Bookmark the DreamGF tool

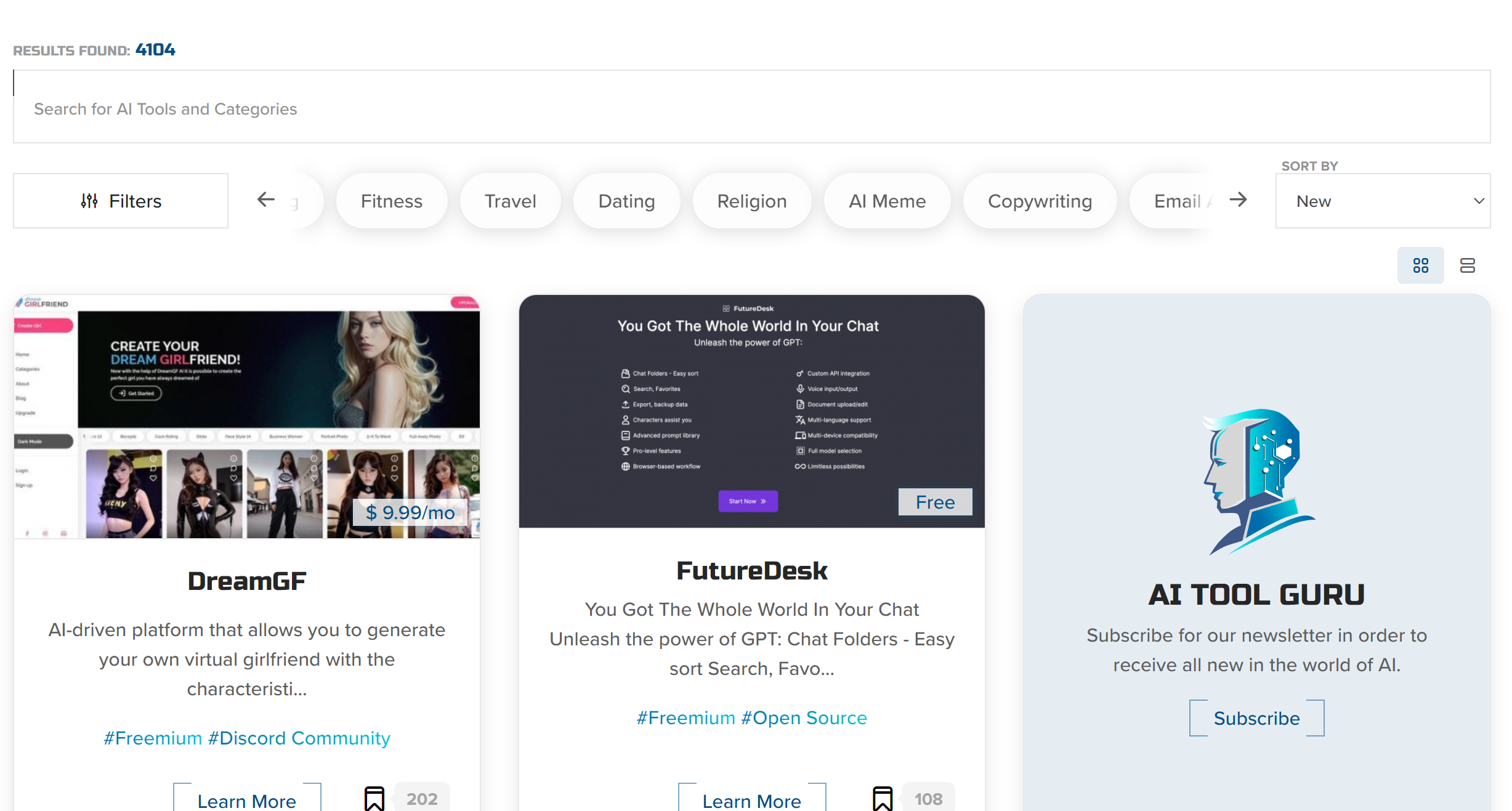[x=374, y=799]
